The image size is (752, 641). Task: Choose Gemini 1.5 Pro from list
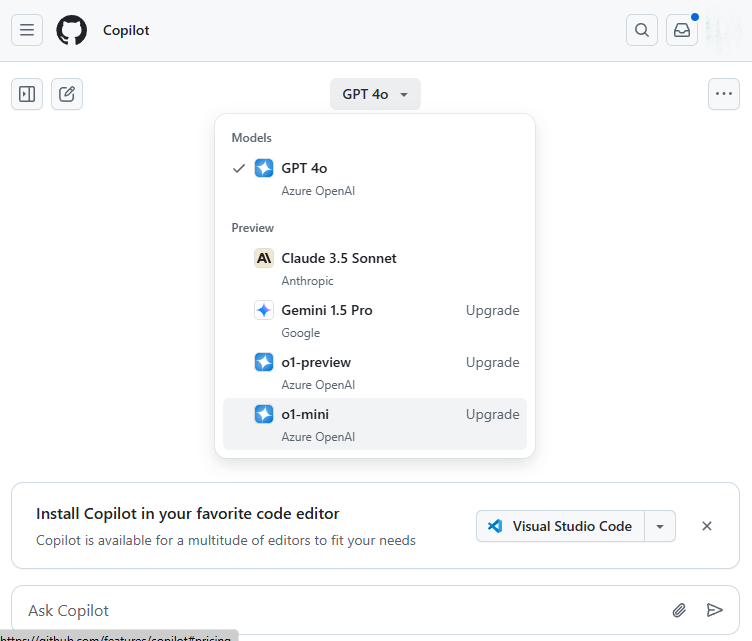coord(327,310)
